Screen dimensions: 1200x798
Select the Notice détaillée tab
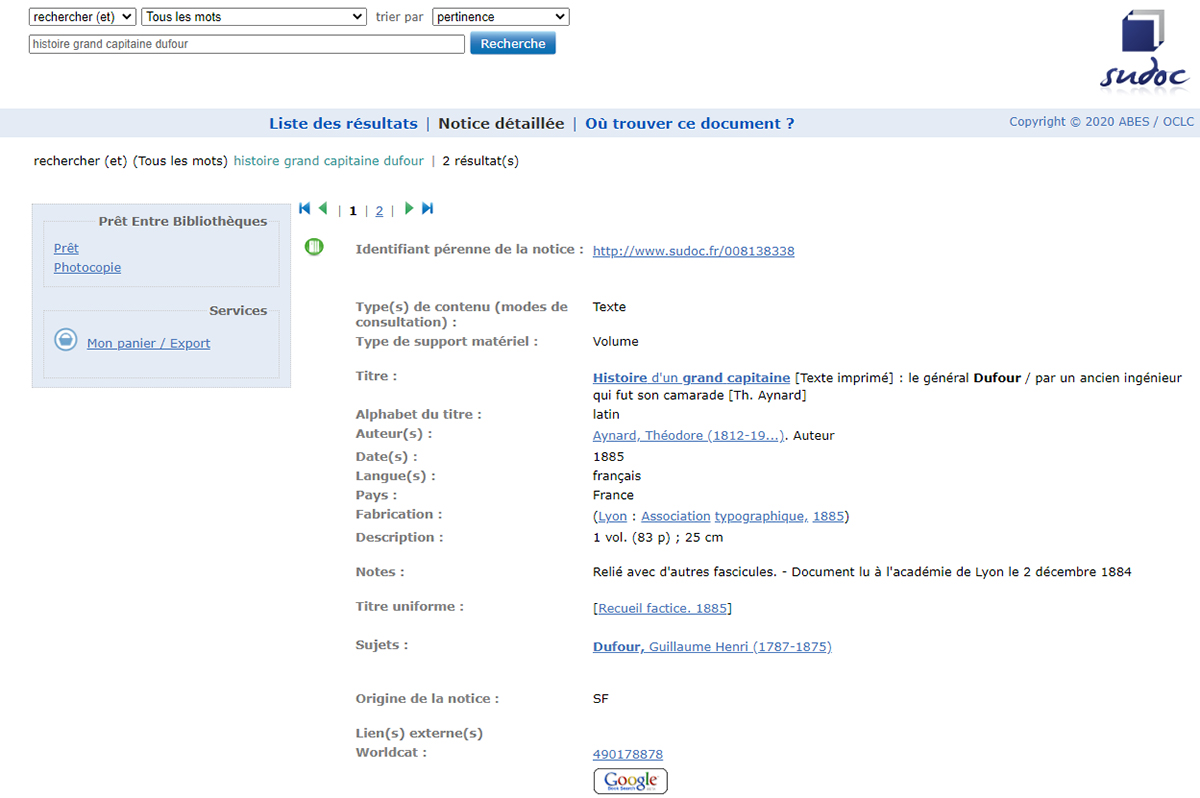[x=501, y=124]
